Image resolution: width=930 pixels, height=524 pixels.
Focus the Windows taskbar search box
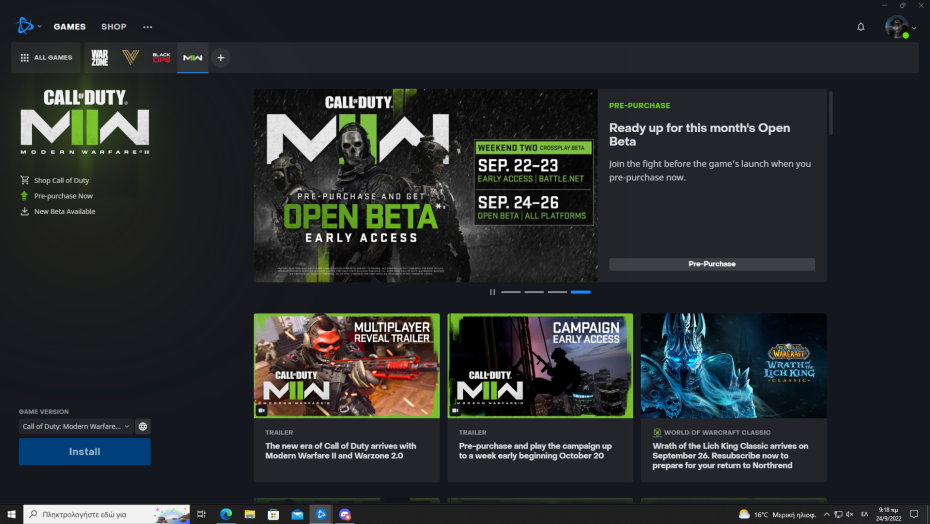[x=107, y=514]
